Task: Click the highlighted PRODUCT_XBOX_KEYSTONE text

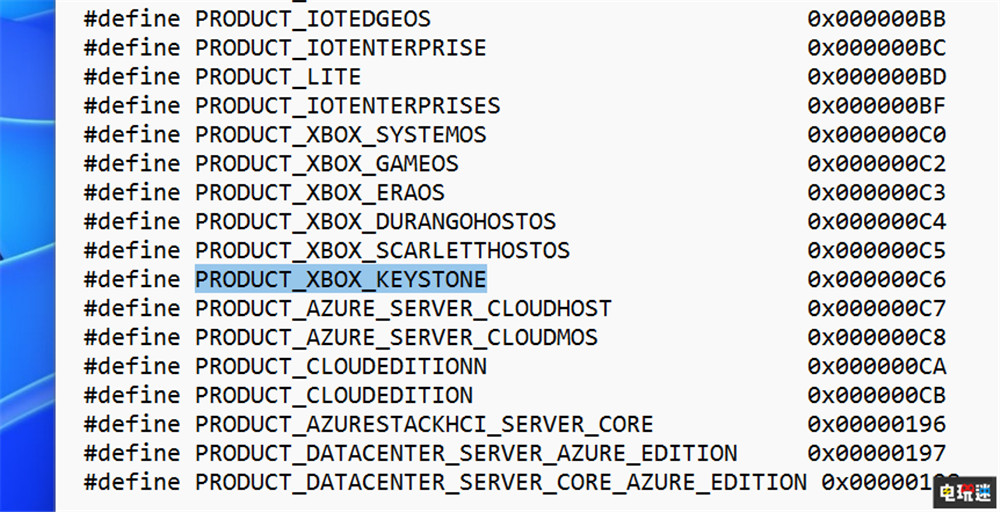Action: tap(340, 279)
